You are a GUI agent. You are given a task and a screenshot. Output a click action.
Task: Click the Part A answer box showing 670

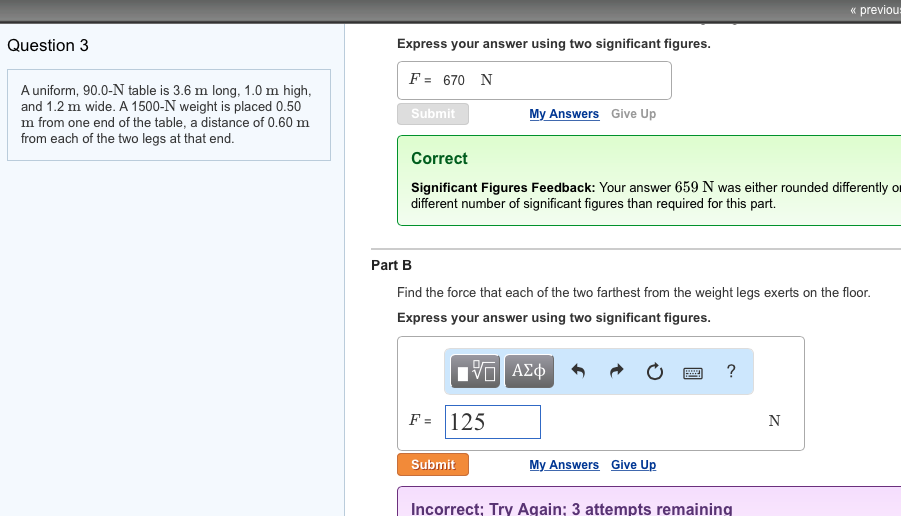click(x=534, y=80)
